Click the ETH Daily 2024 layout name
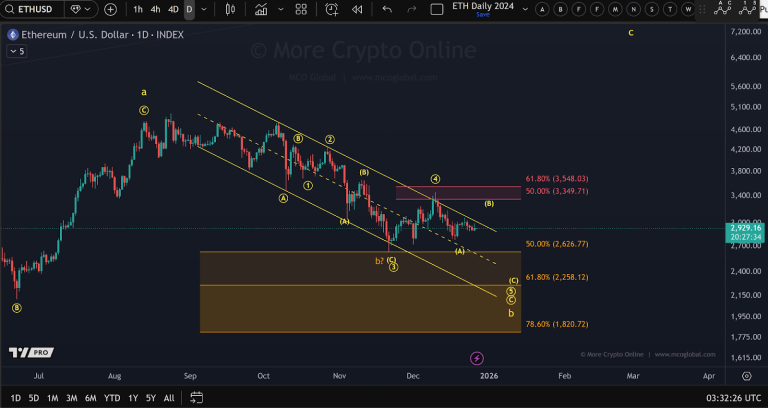This screenshot has height=408, width=768. [482, 6]
